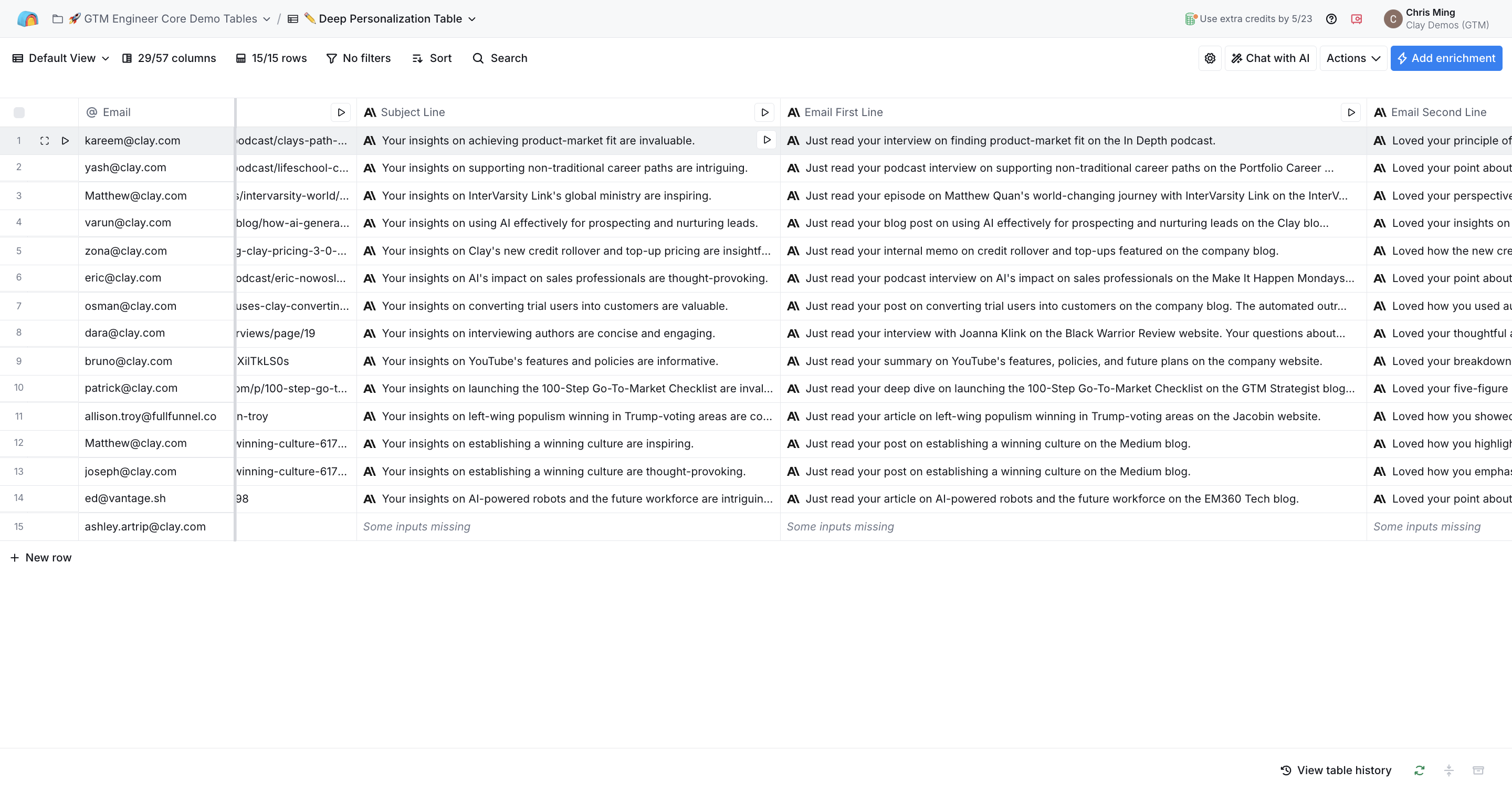This screenshot has width=1512, height=792.
Task: Expand the Deep Personalization Table dropdown
Action: [x=472, y=19]
